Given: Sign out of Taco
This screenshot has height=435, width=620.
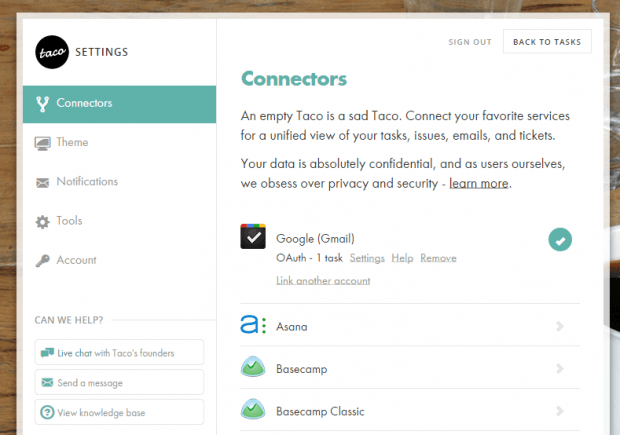Looking at the screenshot, I should click(x=469, y=42).
